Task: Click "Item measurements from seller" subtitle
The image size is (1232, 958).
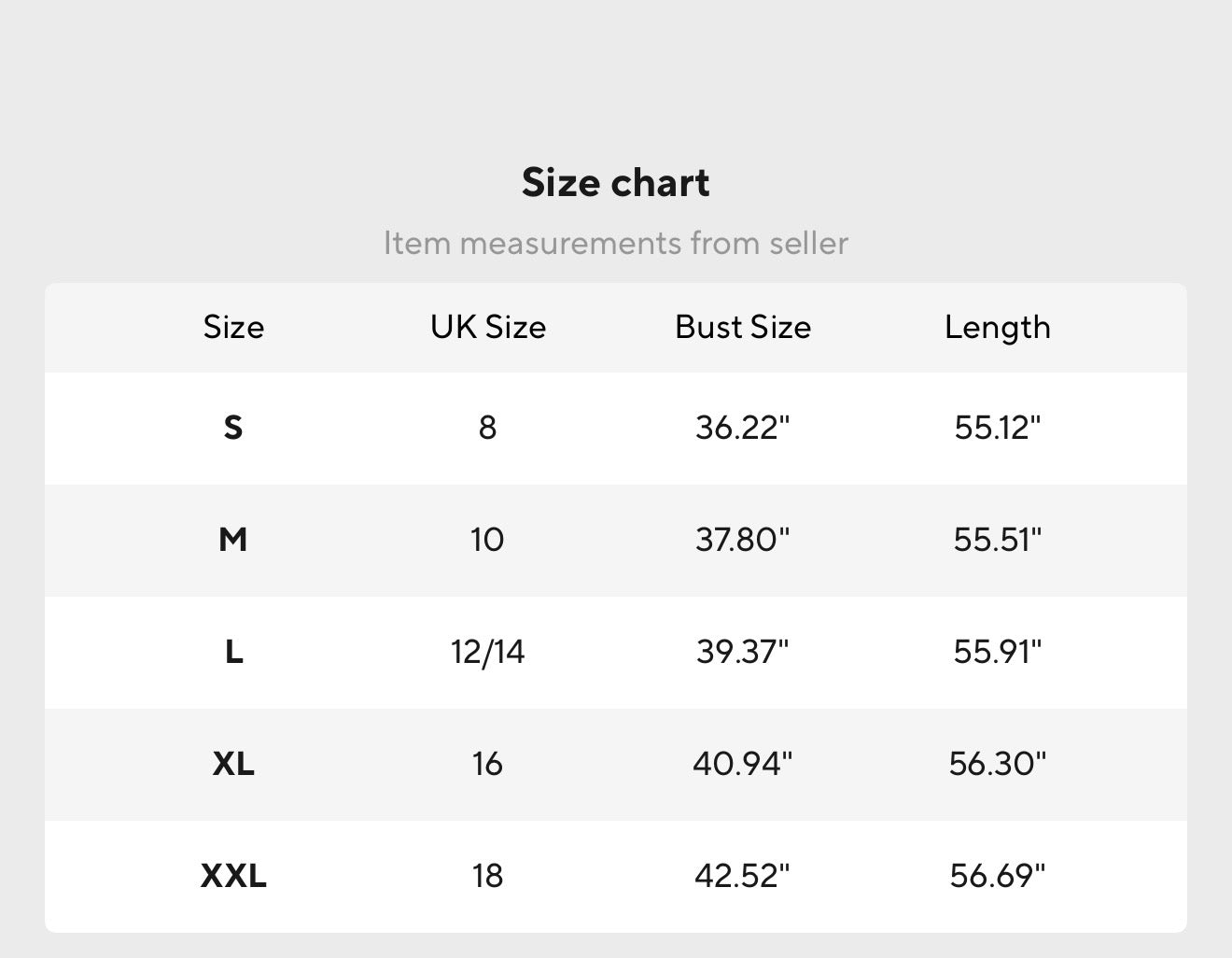Action: (x=615, y=243)
